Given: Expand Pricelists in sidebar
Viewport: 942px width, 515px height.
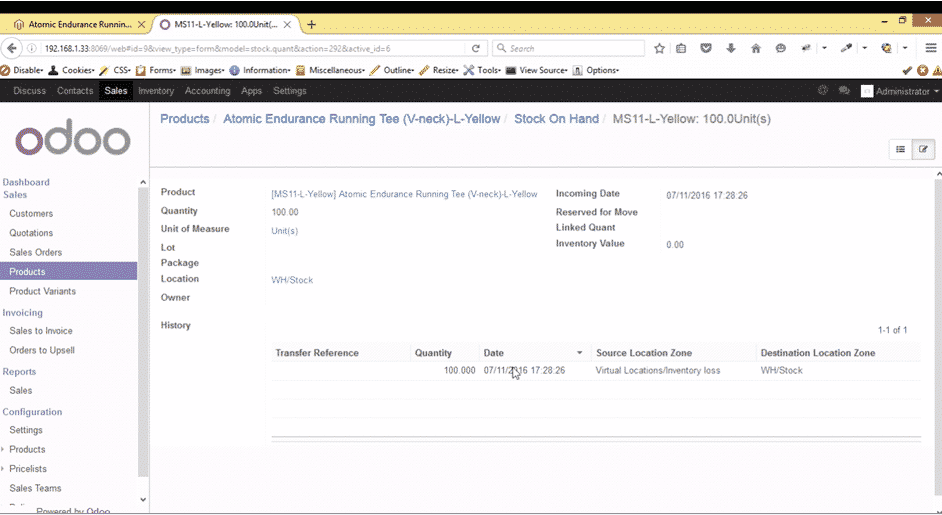Looking at the screenshot, I should click(27, 469).
